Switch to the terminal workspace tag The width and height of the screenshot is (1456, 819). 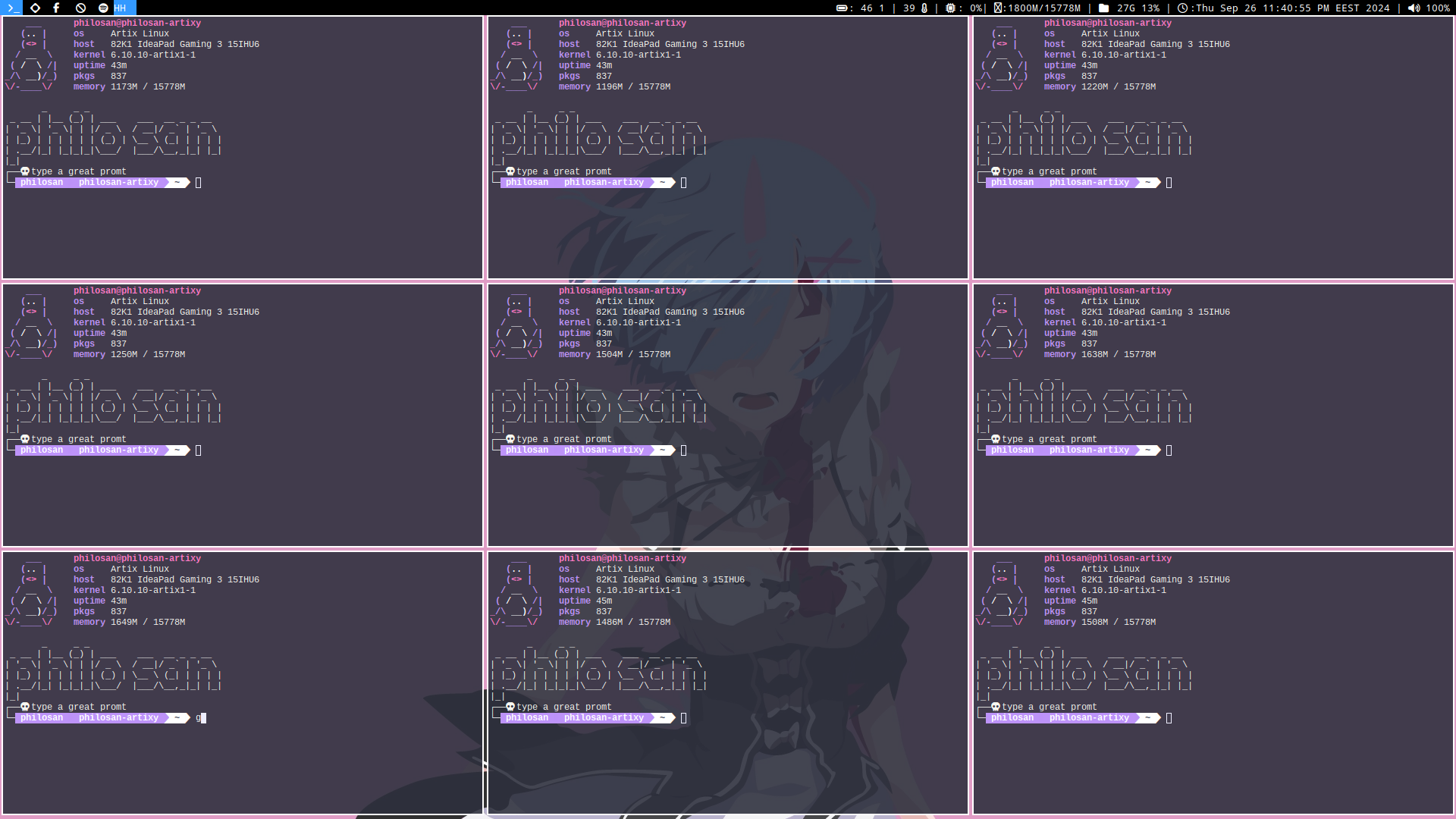[x=12, y=8]
